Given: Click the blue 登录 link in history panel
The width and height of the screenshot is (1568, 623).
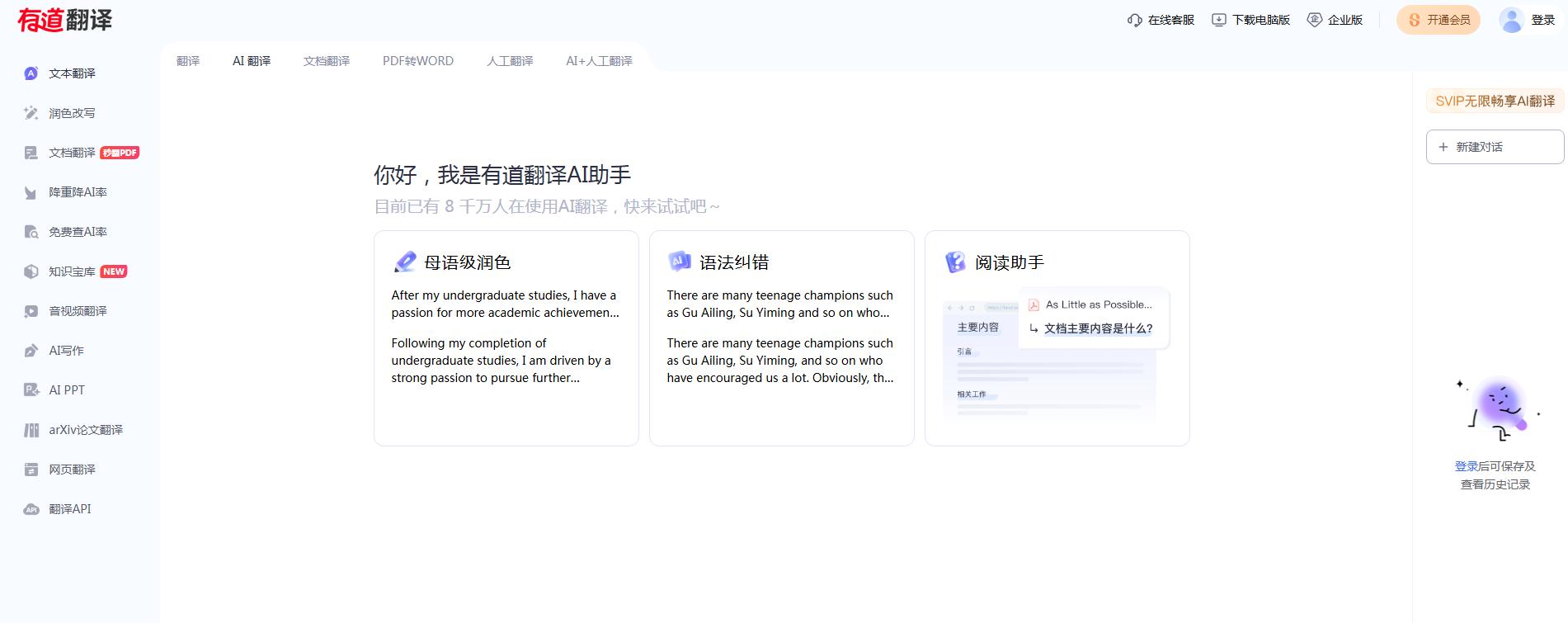Looking at the screenshot, I should click(x=1467, y=466).
